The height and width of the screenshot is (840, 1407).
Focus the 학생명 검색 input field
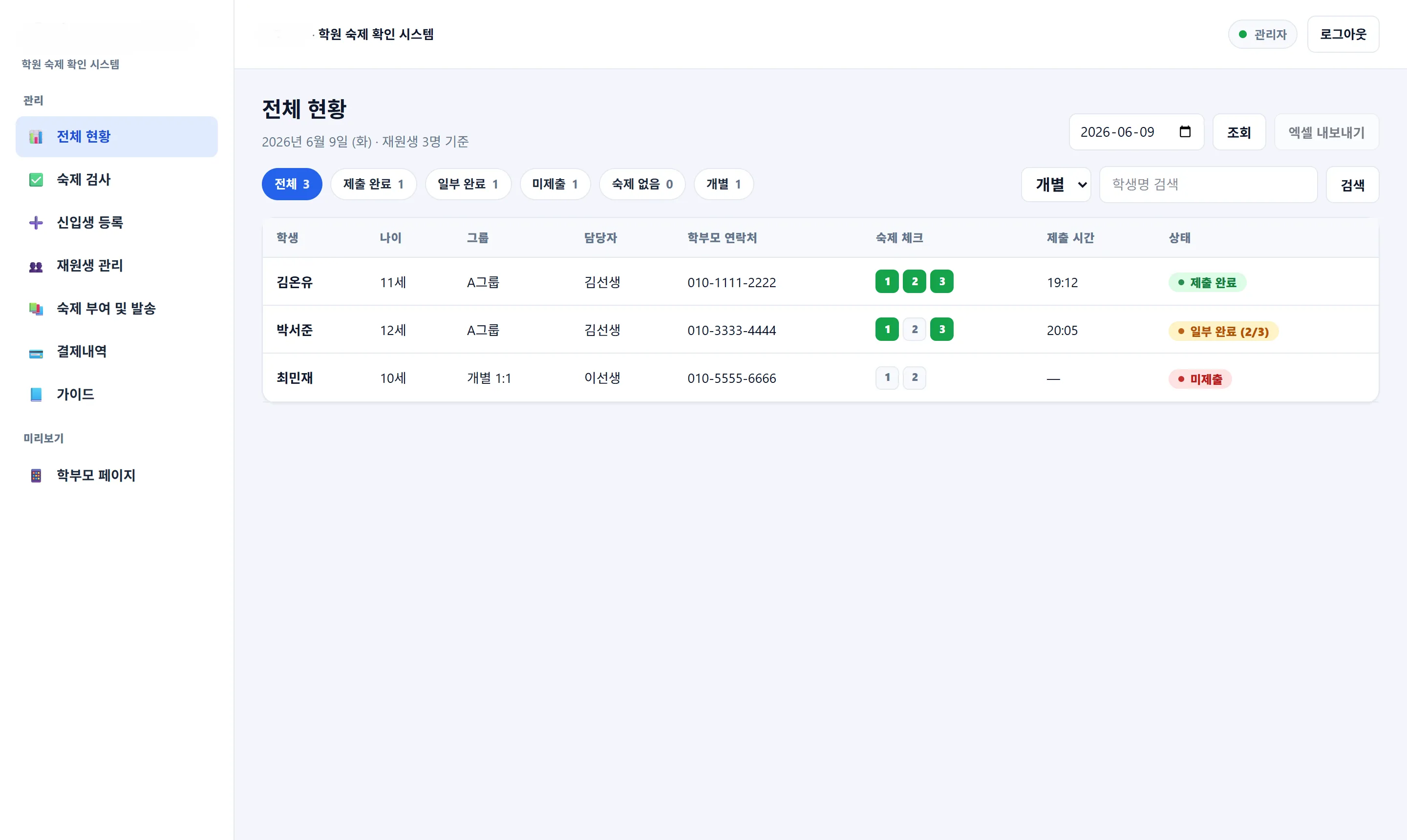1208,185
